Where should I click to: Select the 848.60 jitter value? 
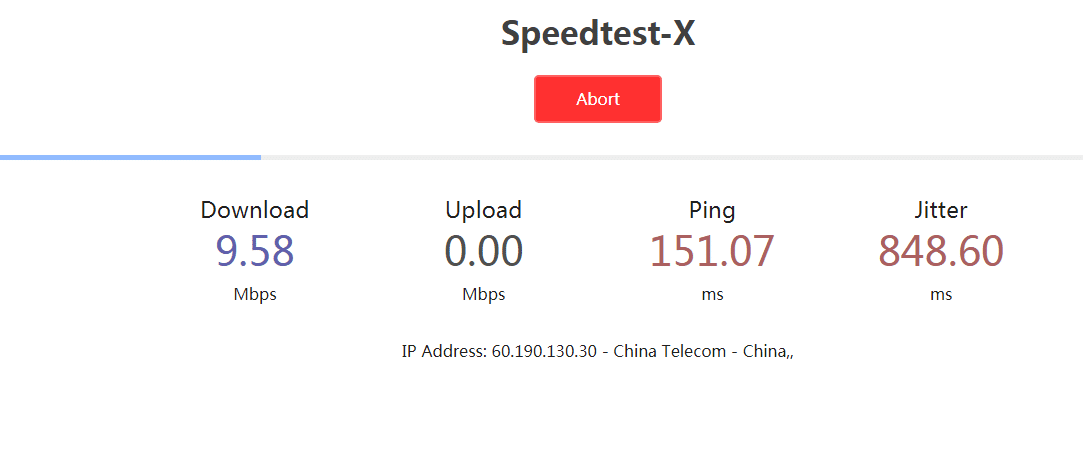(x=941, y=252)
